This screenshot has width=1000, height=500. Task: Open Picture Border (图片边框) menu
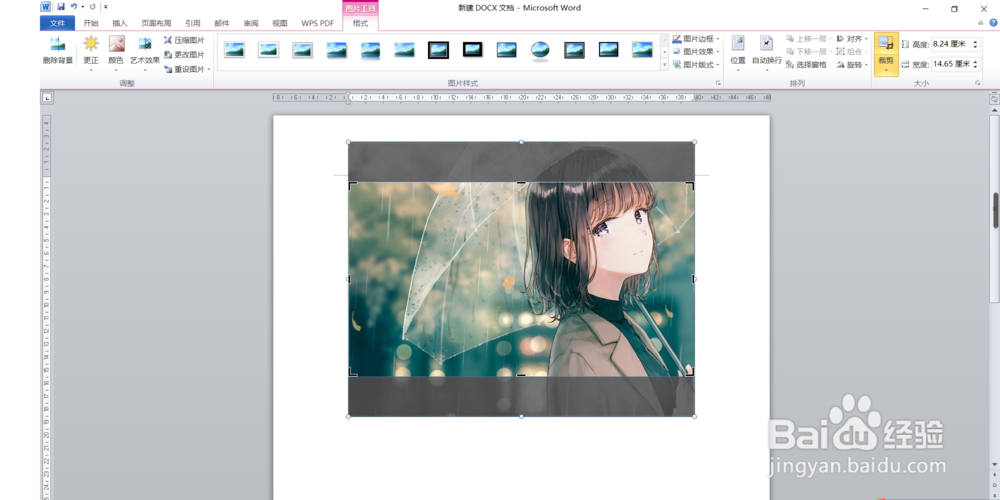point(696,39)
